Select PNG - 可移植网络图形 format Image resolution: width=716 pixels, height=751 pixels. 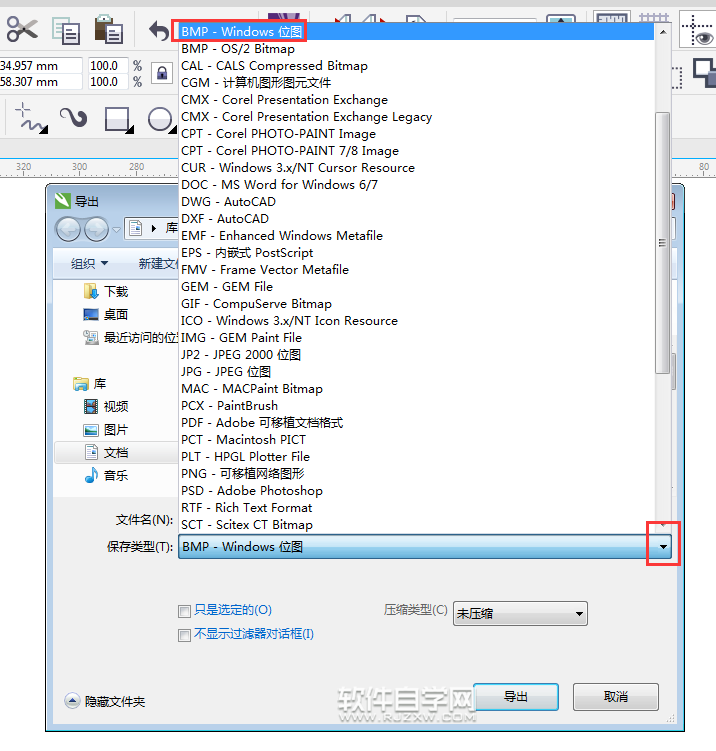click(416, 474)
